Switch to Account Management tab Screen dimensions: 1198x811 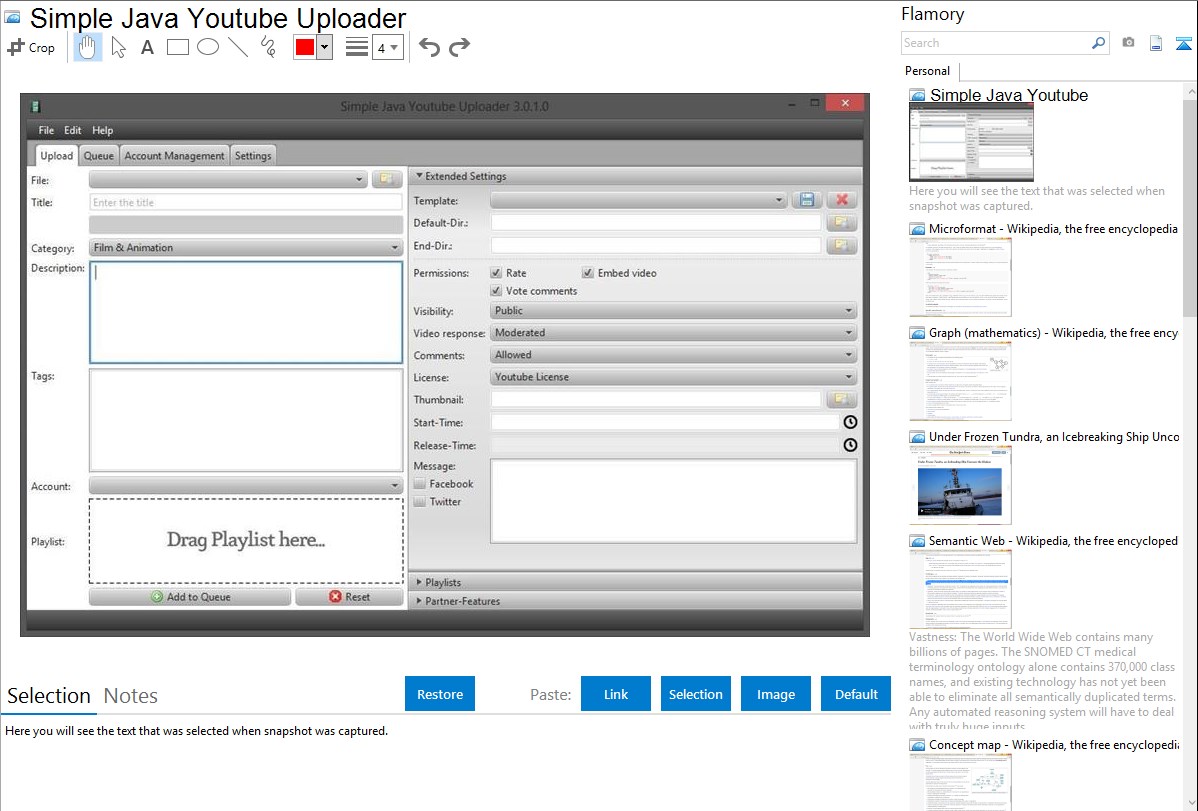(174, 156)
